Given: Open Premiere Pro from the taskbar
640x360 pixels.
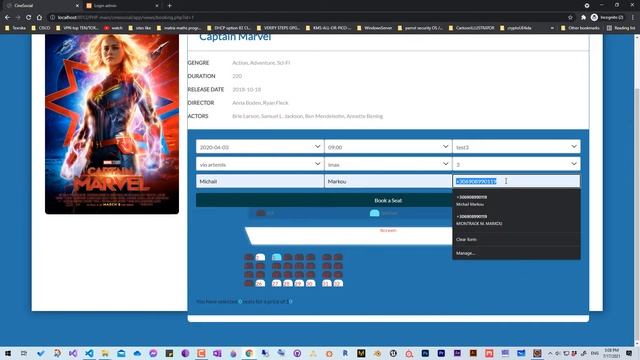Looking at the screenshot, I should coord(441,353).
